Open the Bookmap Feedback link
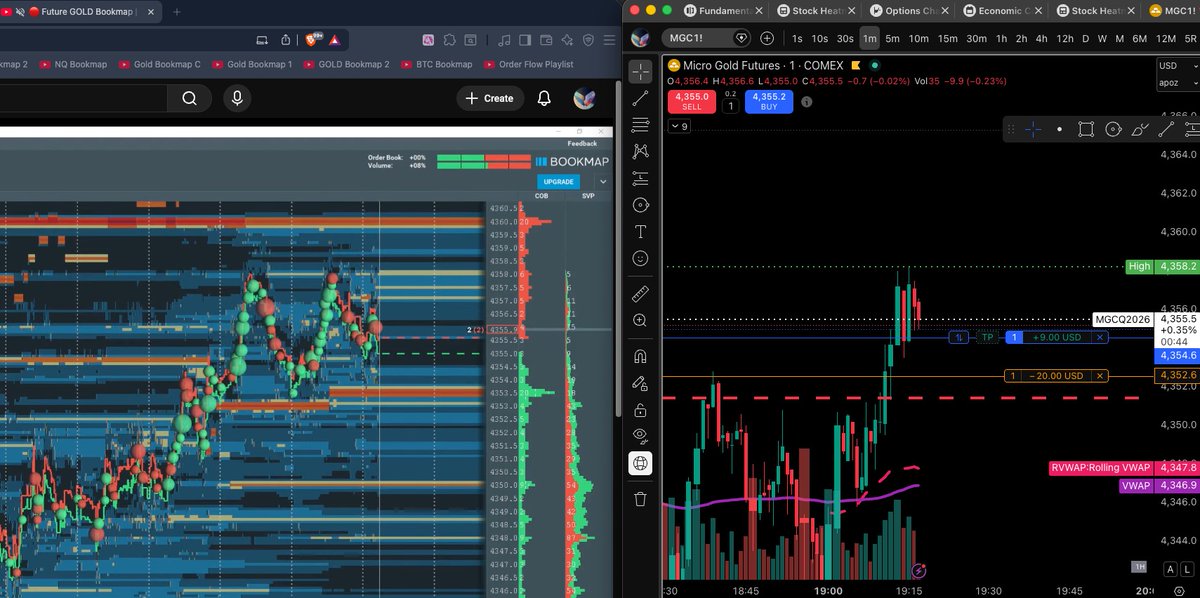Image resolution: width=1200 pixels, height=598 pixels. 582,144
